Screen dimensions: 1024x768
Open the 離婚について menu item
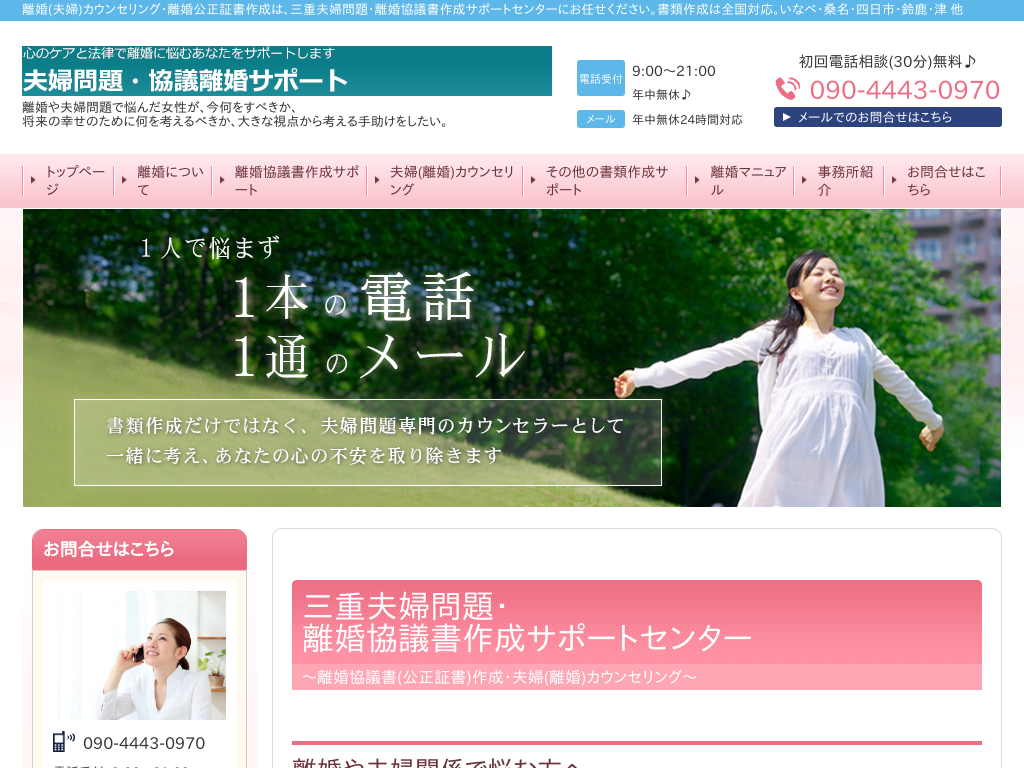(x=163, y=180)
